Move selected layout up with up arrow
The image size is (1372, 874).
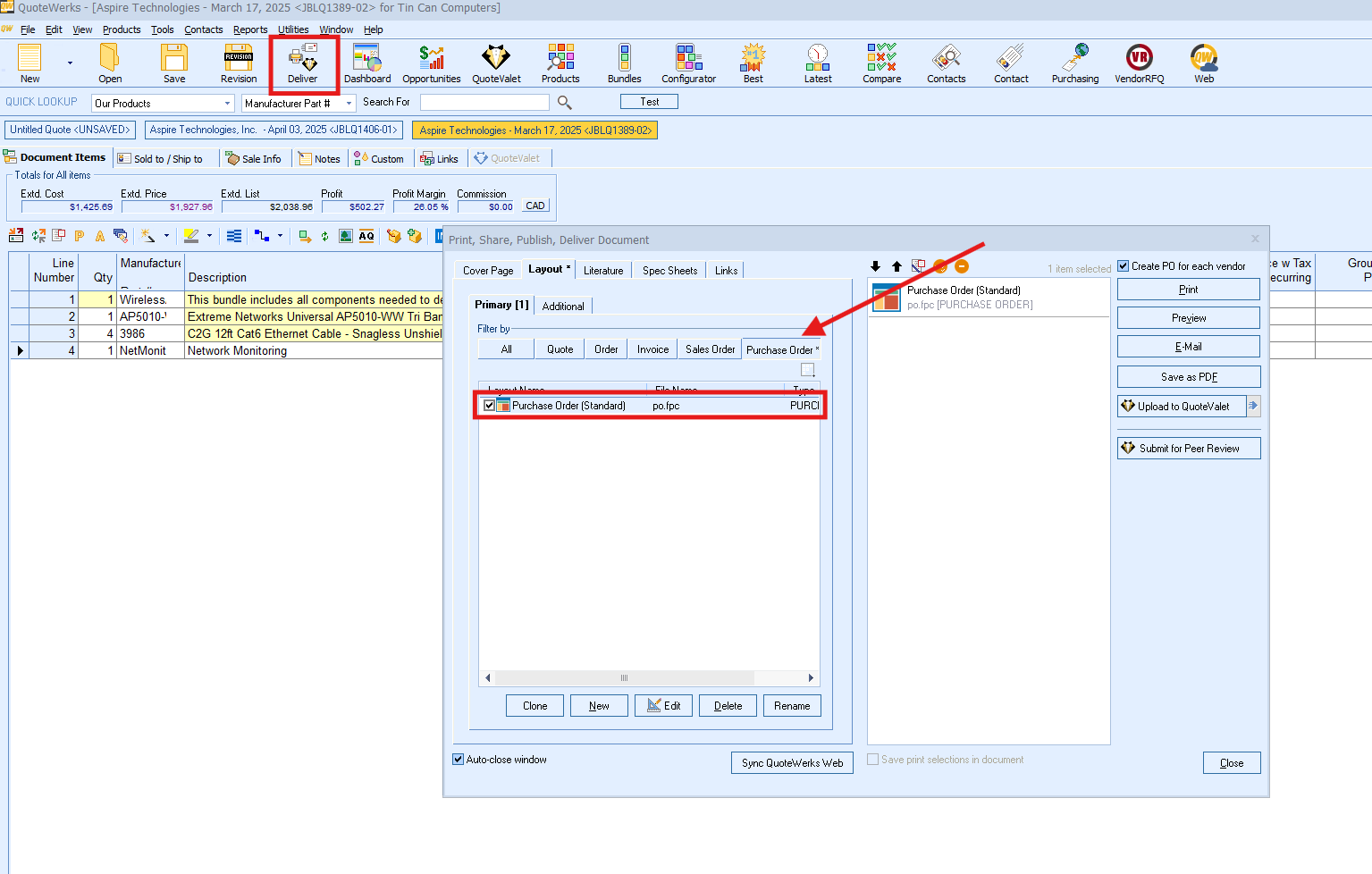896,266
